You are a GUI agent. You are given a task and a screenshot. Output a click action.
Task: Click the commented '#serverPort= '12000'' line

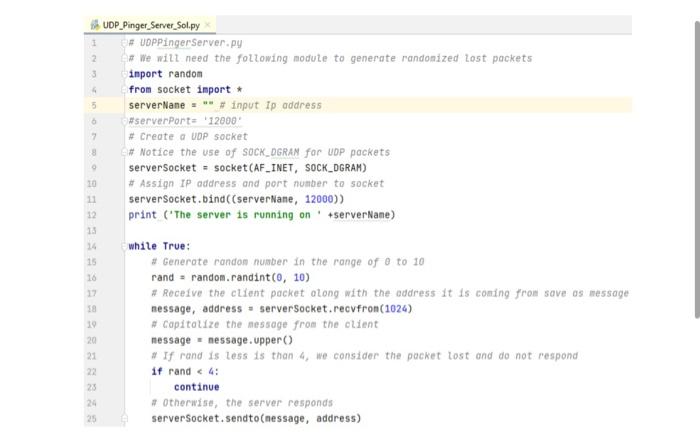(x=185, y=121)
